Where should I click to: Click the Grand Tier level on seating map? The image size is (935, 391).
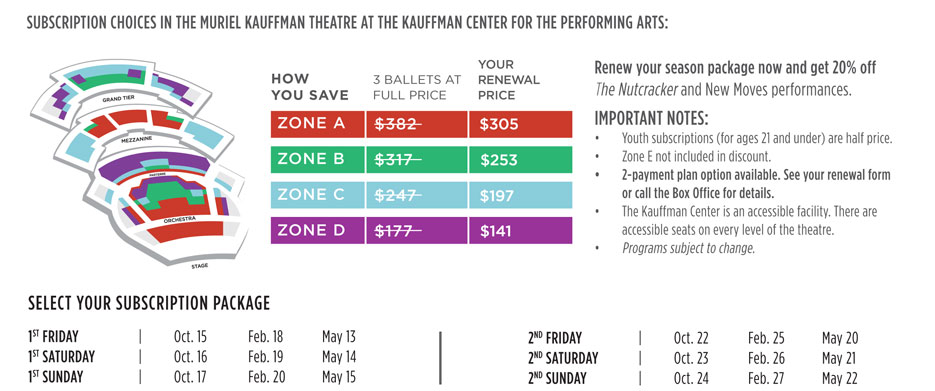pyautogui.click(x=116, y=99)
